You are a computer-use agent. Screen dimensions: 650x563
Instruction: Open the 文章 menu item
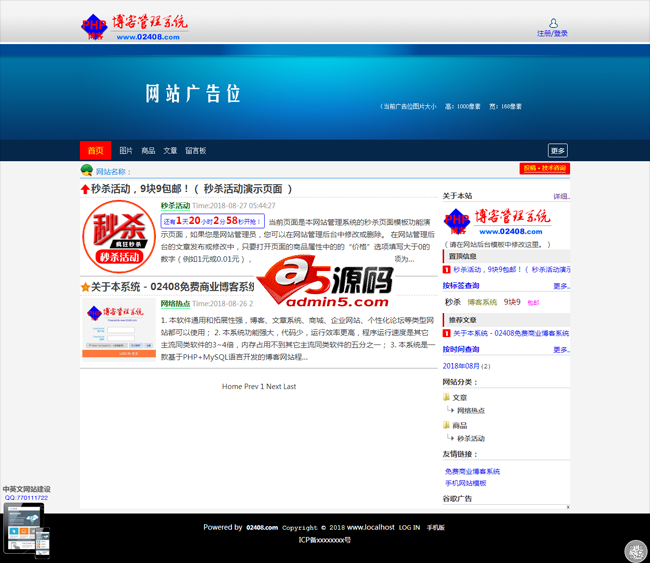[170, 150]
